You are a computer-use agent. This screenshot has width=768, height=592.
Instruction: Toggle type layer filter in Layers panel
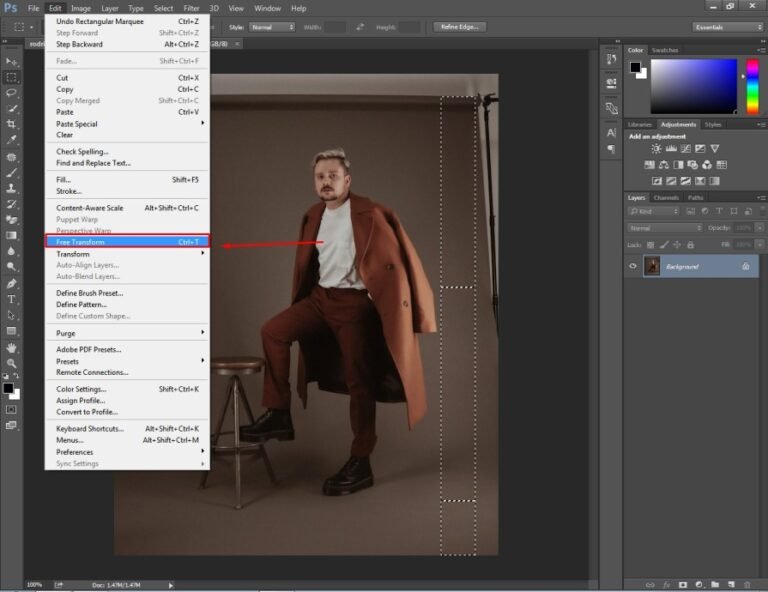click(719, 212)
